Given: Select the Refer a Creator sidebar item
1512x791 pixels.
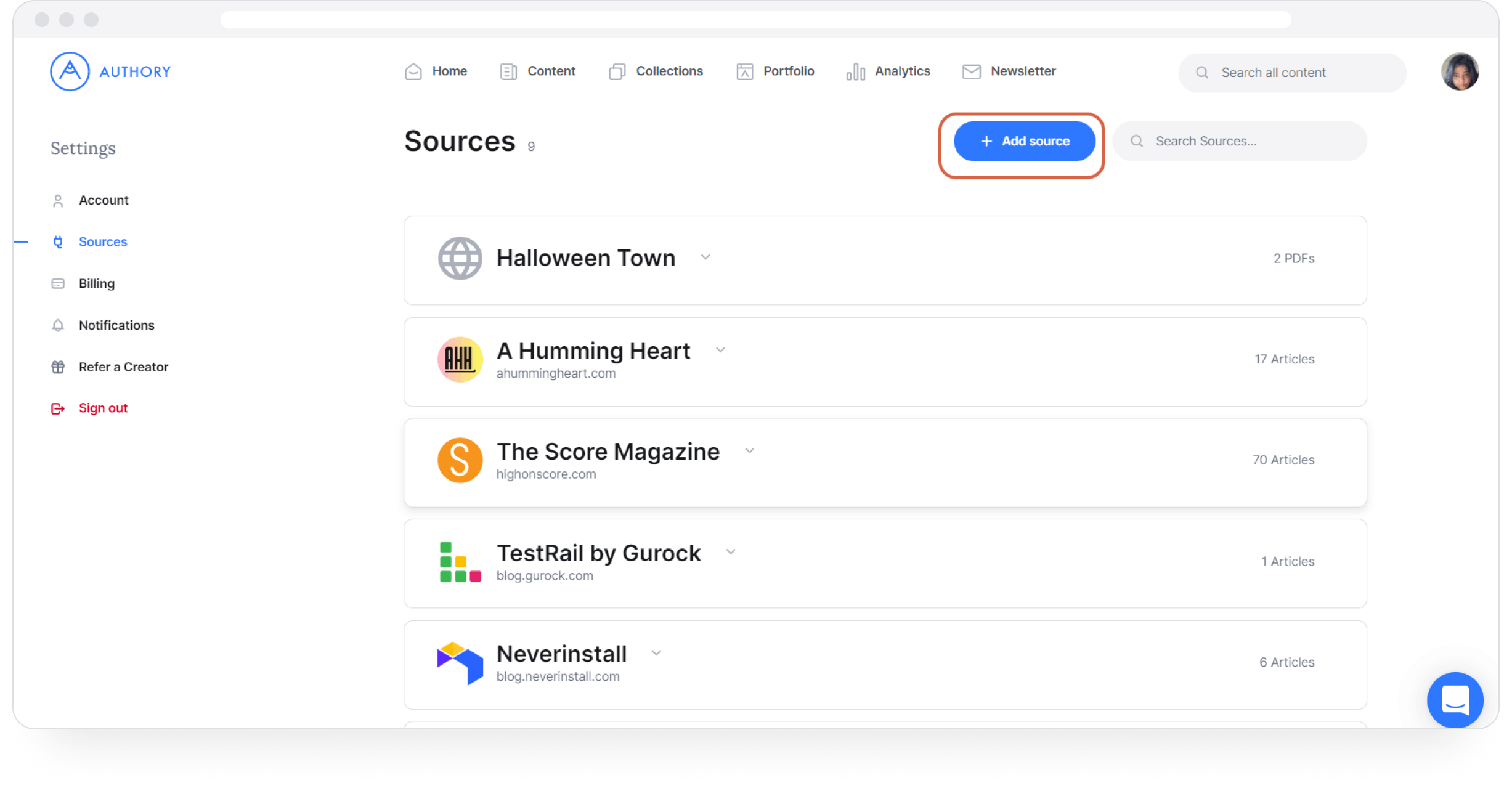Looking at the screenshot, I should tap(122, 367).
